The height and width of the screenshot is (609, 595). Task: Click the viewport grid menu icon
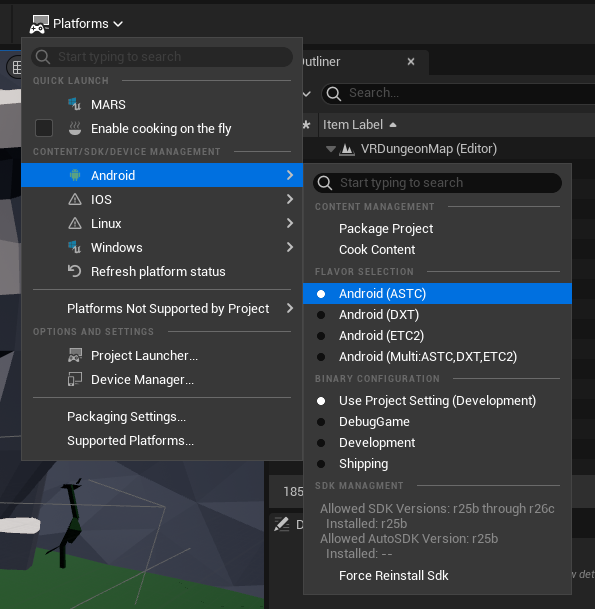(x=16, y=67)
